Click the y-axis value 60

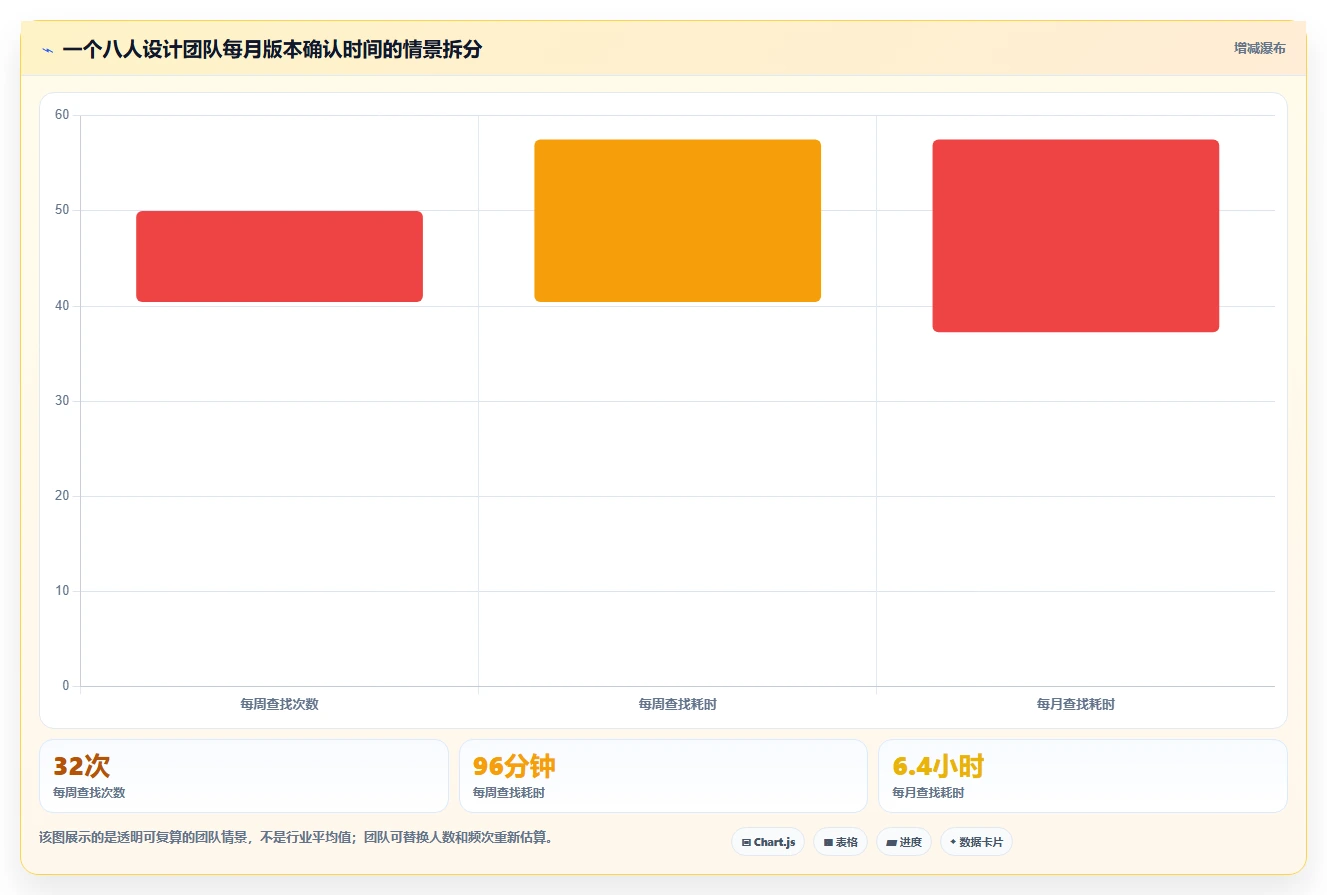pyautogui.click(x=62, y=115)
